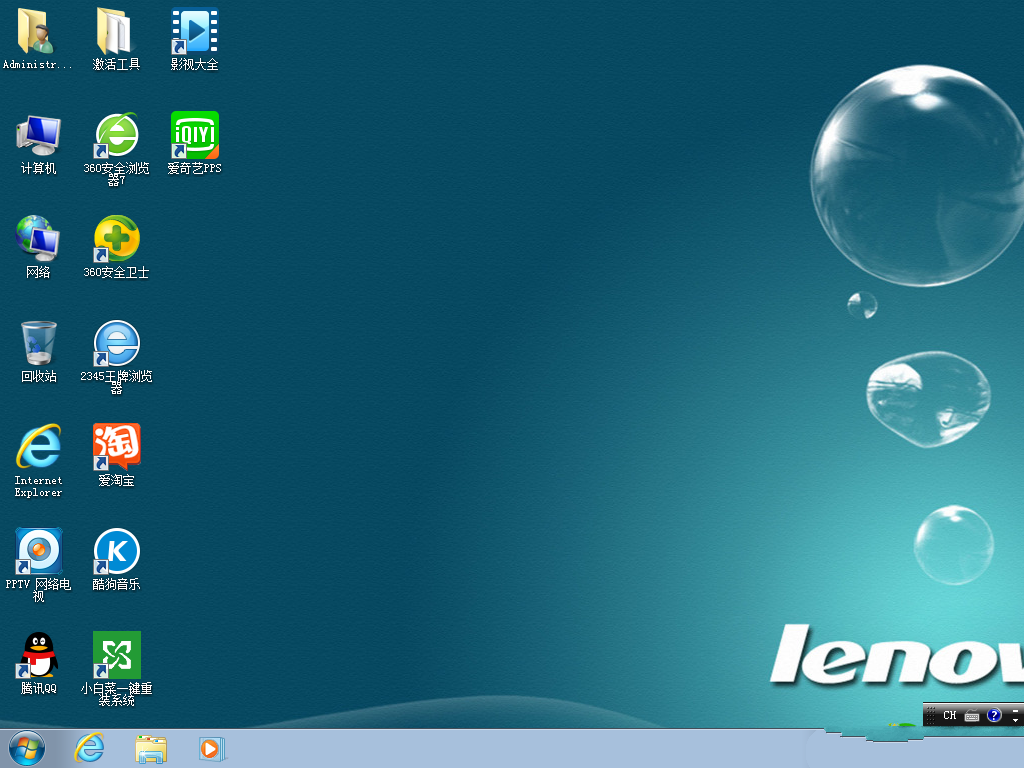Open the Windows Start menu orb
The width and height of the screenshot is (1024, 768).
27,747
